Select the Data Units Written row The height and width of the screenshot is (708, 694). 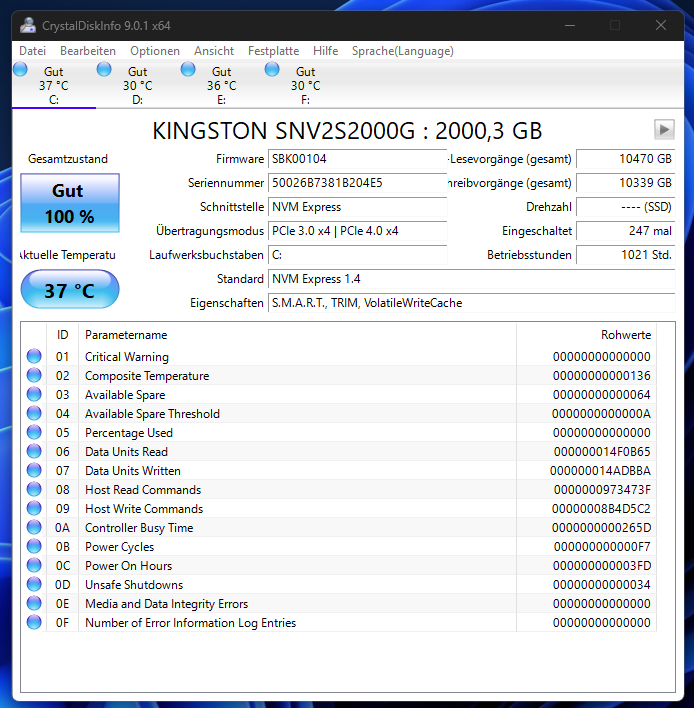pyautogui.click(x=339, y=471)
